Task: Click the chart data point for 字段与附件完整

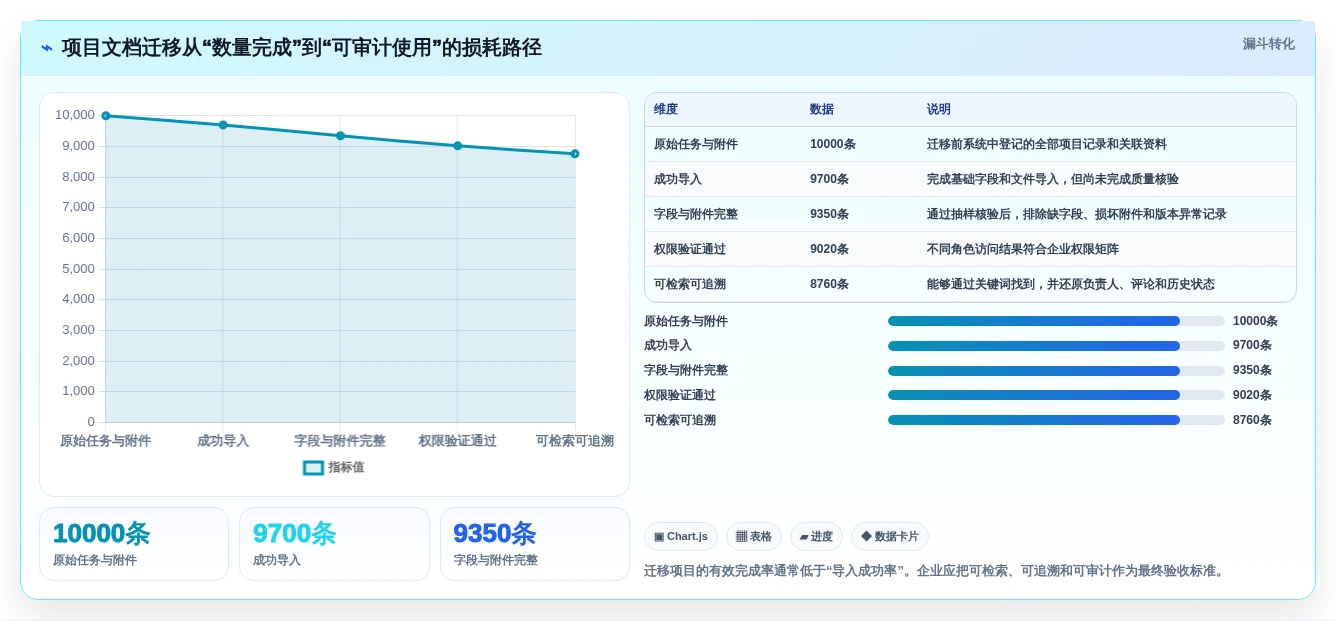Action: pos(340,136)
